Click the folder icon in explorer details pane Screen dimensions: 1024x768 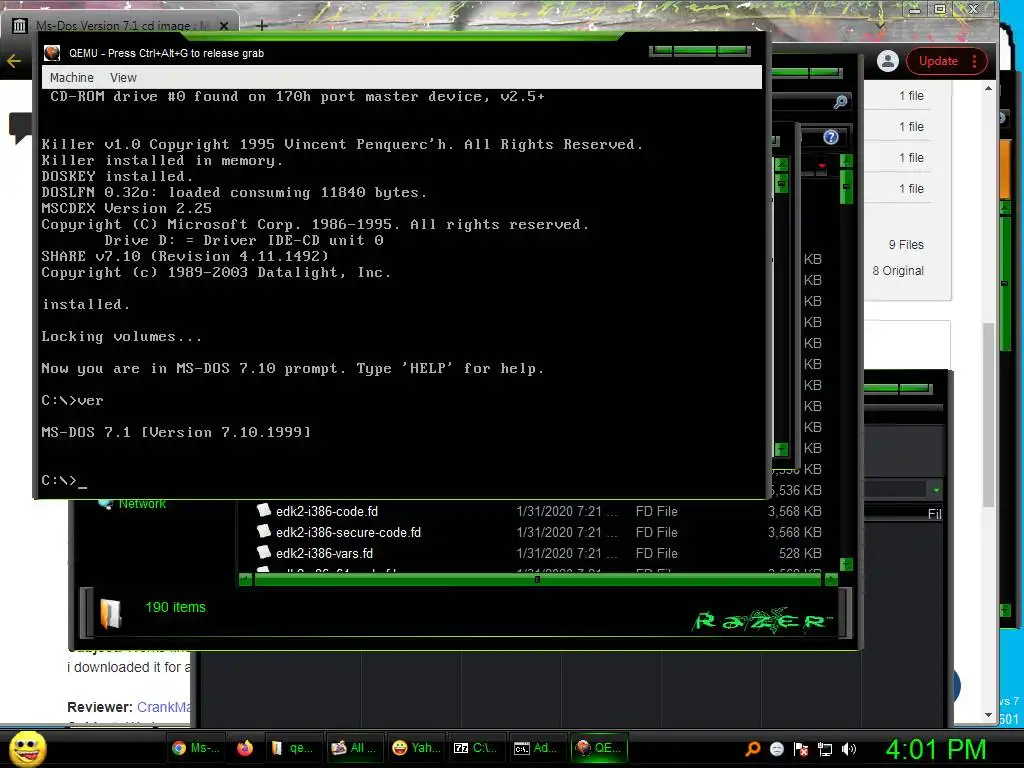111,614
